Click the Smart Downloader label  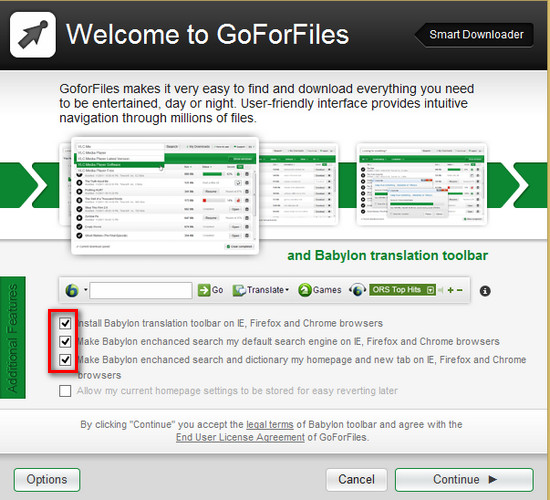[474, 35]
